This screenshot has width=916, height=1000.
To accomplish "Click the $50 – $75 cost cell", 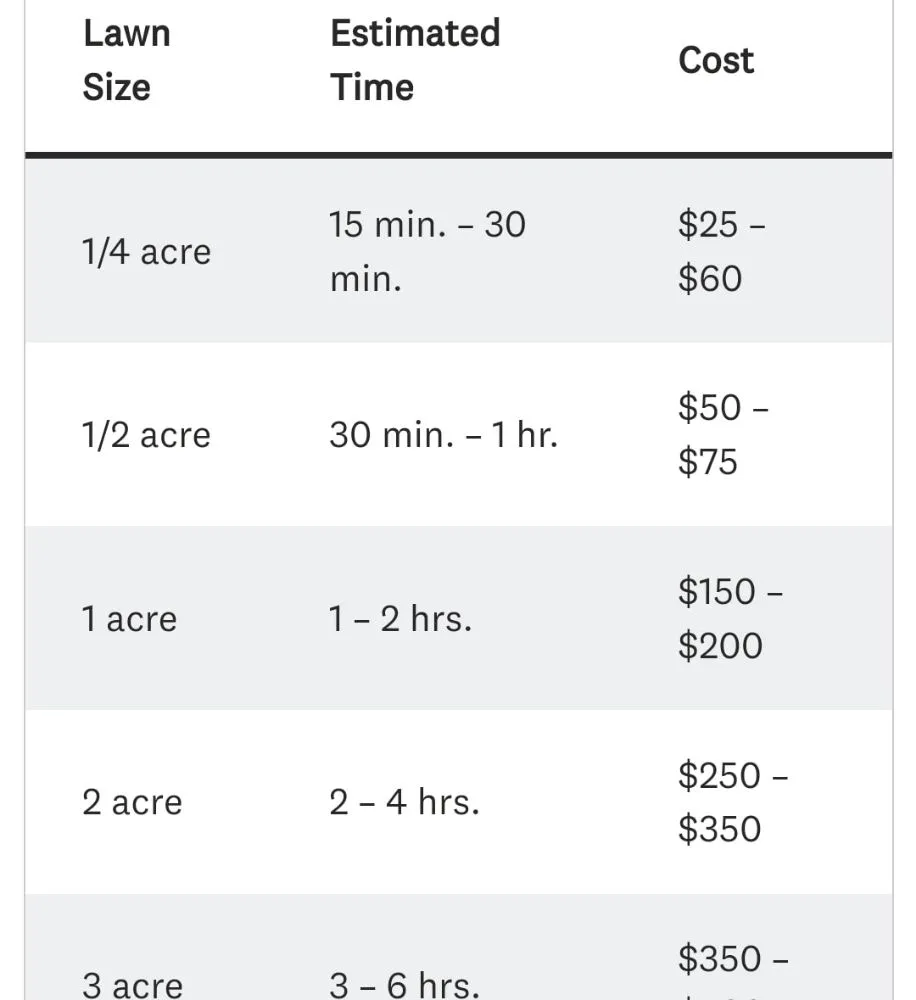I will click(x=723, y=435).
